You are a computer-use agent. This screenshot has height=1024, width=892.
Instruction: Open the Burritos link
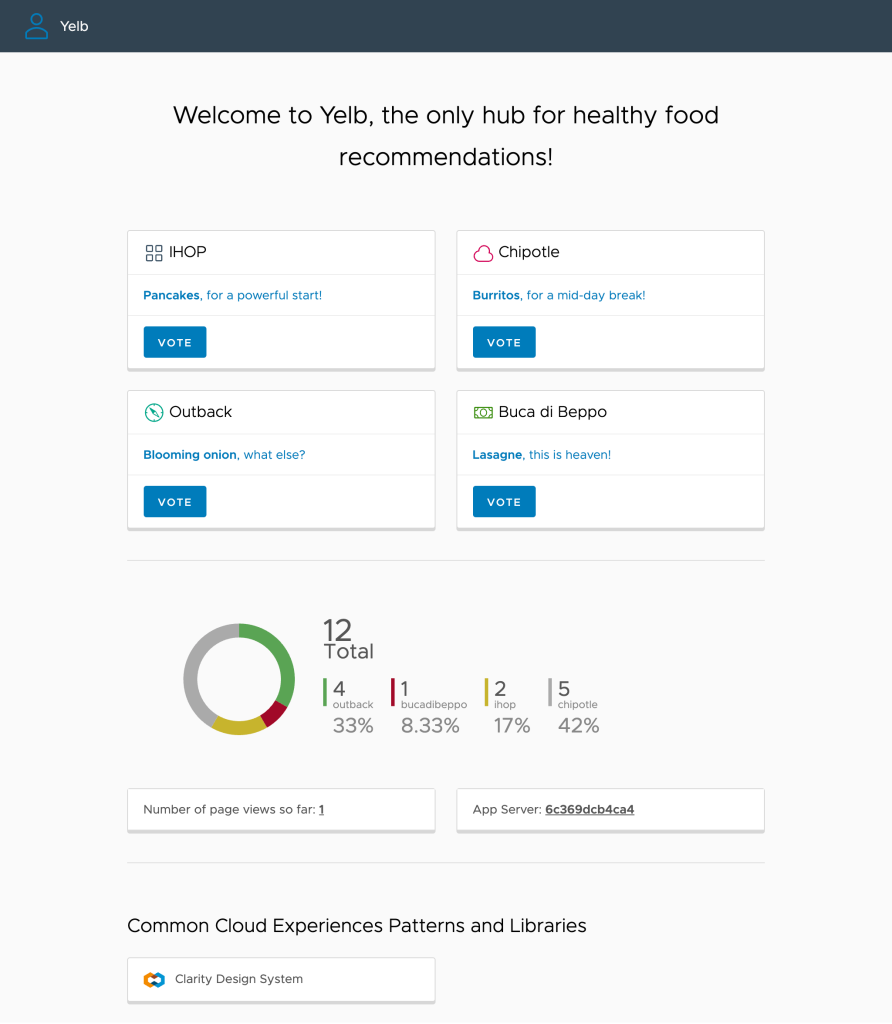(497, 295)
